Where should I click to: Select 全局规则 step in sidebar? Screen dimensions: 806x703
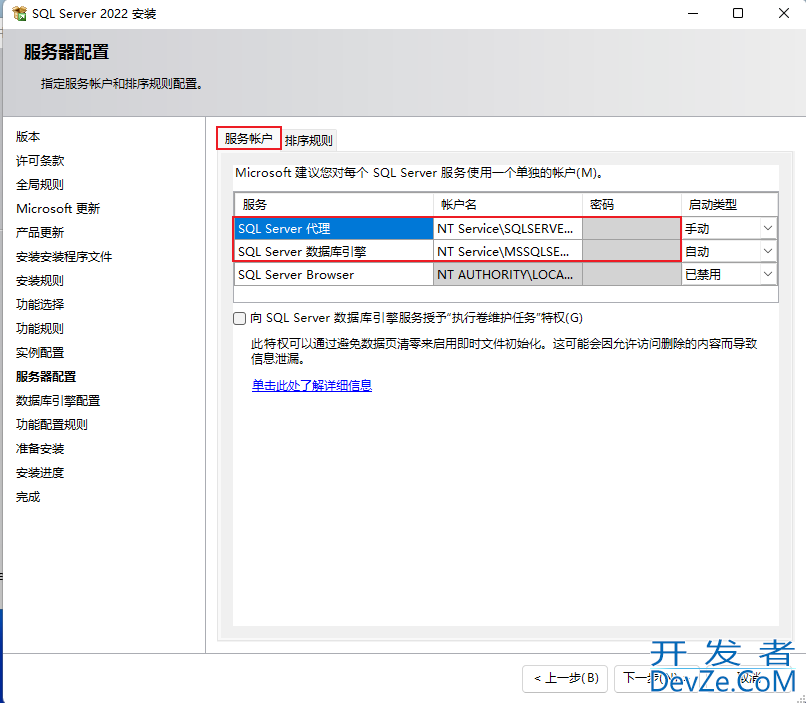(x=40, y=184)
